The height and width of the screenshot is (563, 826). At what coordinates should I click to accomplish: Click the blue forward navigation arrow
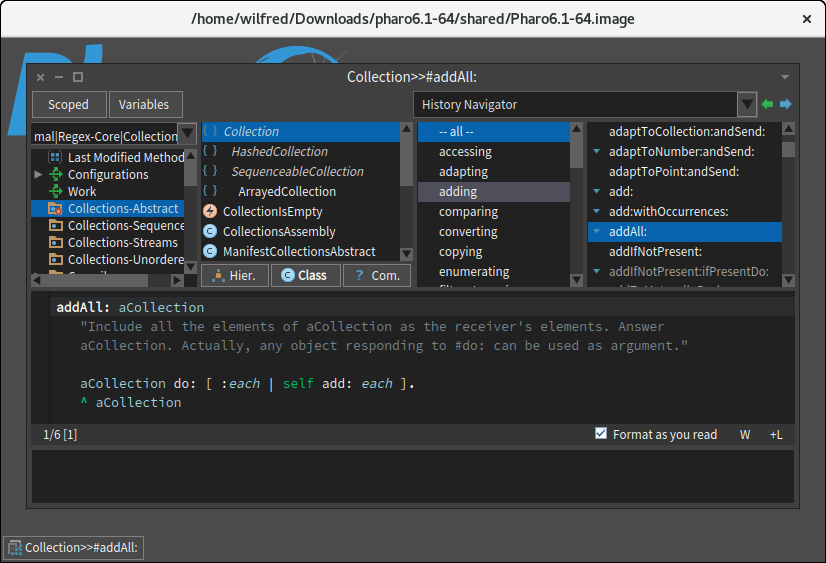click(x=785, y=104)
